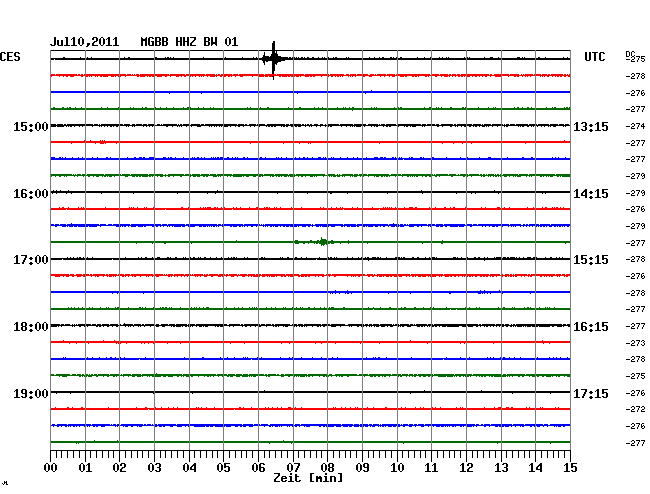Click the 15:15 UTC time label
This screenshot has height=494, width=650.
click(591, 260)
